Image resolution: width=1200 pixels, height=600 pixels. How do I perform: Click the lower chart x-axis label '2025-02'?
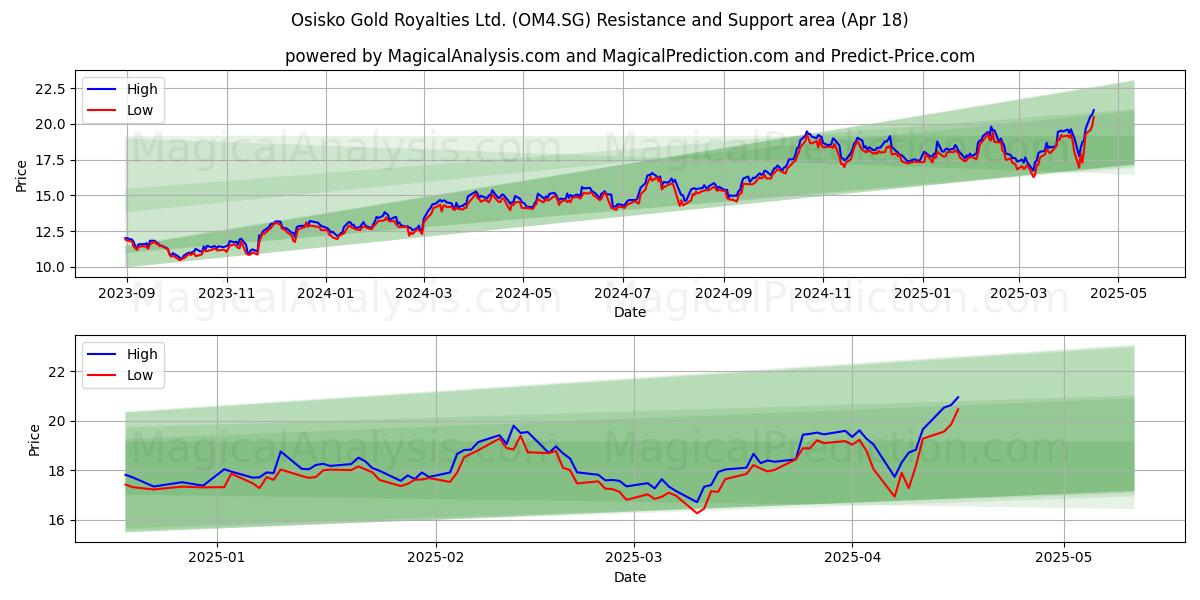[x=437, y=559]
